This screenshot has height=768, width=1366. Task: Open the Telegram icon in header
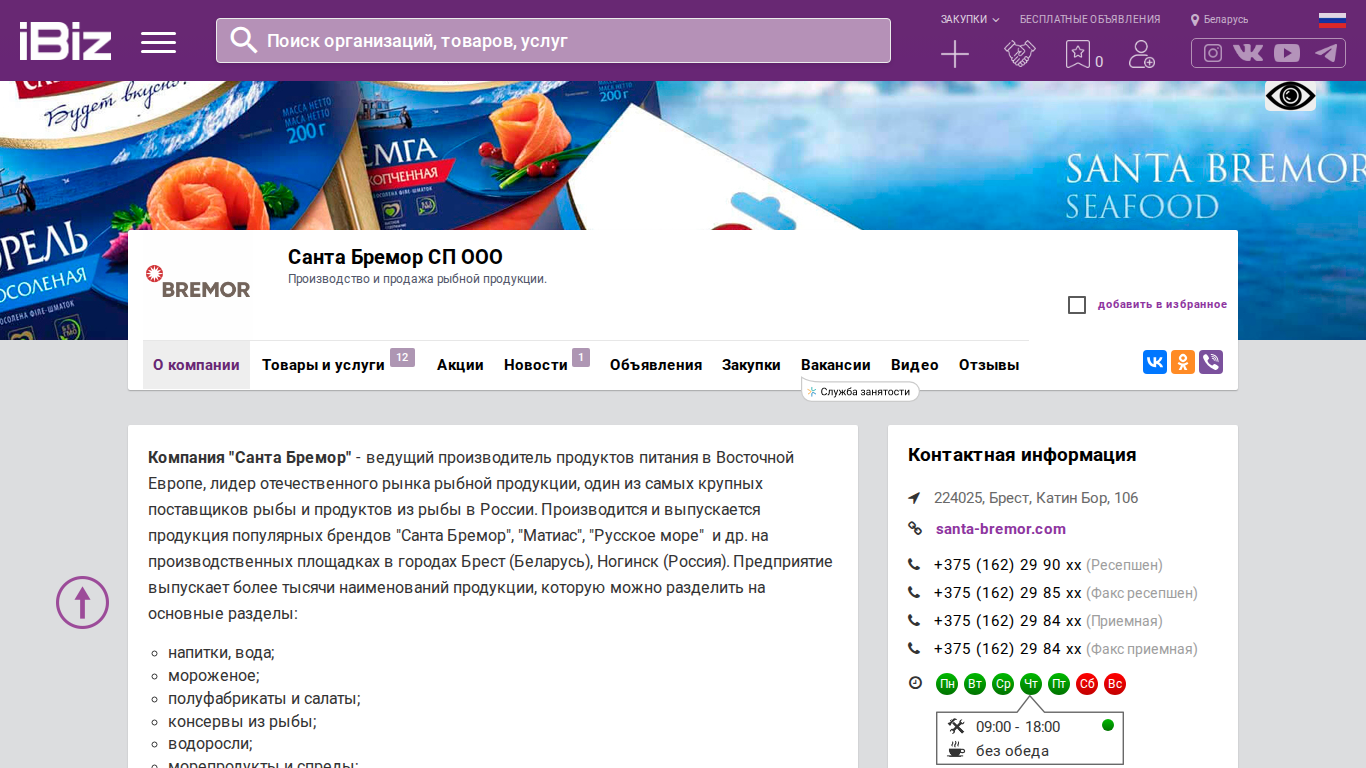(1326, 53)
